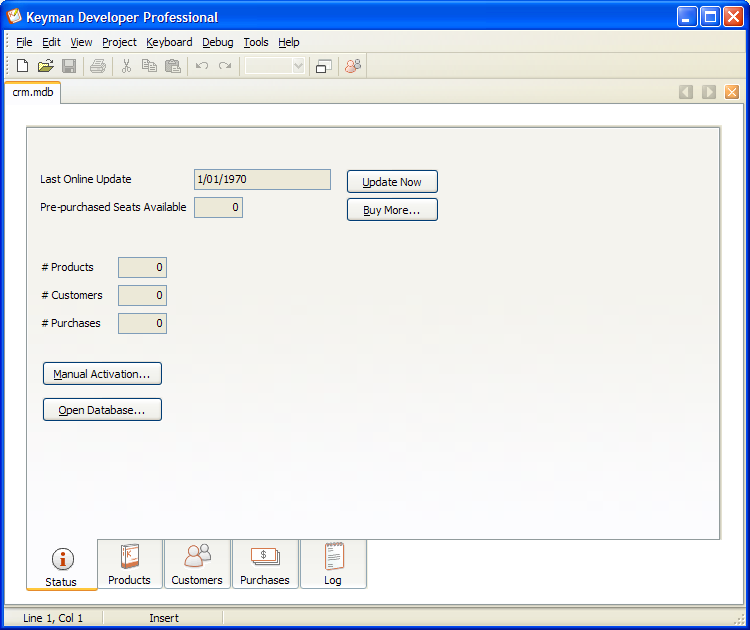Click the window resize grip corner
This screenshot has height=630, width=750.
click(x=739, y=619)
